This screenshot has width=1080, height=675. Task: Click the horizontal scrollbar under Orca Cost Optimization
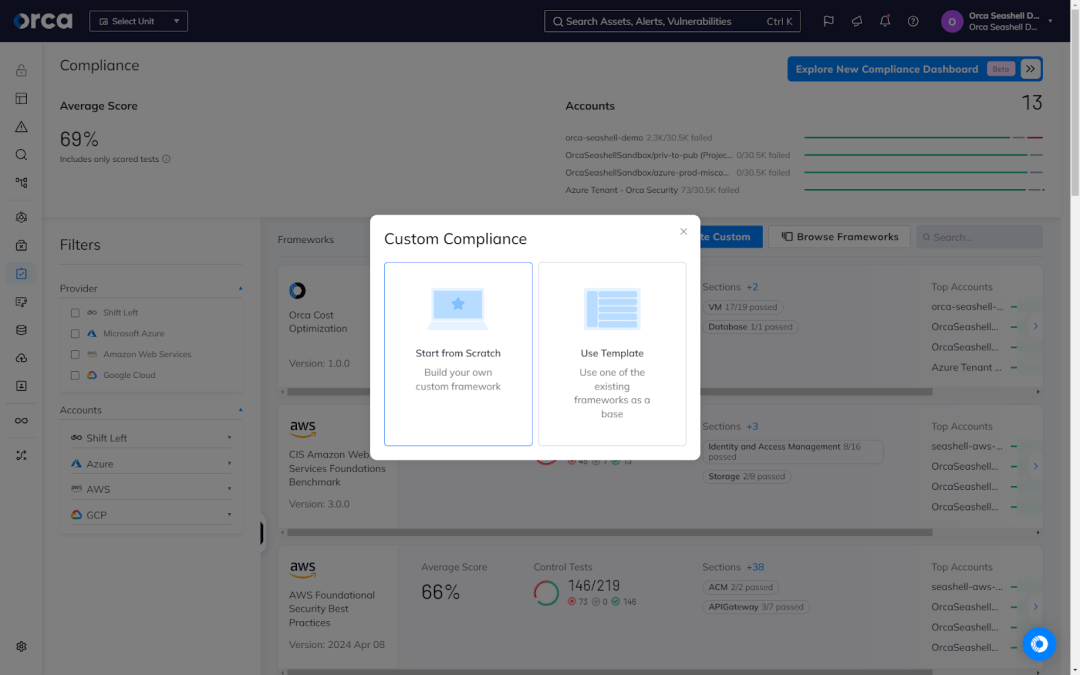pos(610,392)
